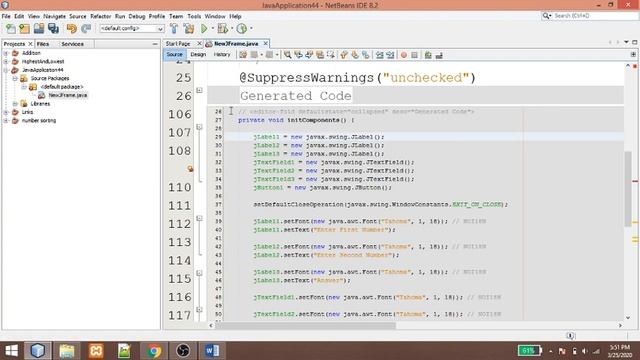Start macro recording with red circle icon
This screenshot has height=360, width=640.
pyautogui.click(x=404, y=55)
